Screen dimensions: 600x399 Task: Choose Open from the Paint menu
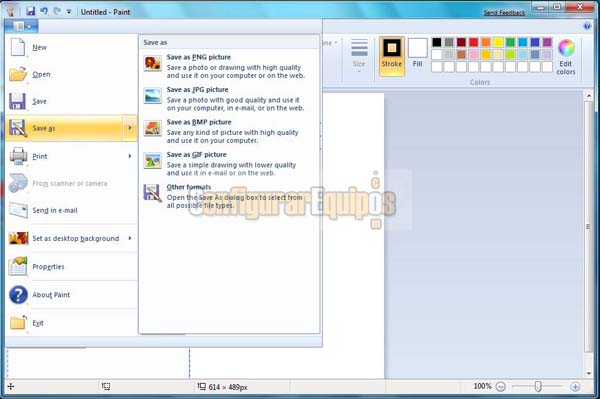coord(71,74)
